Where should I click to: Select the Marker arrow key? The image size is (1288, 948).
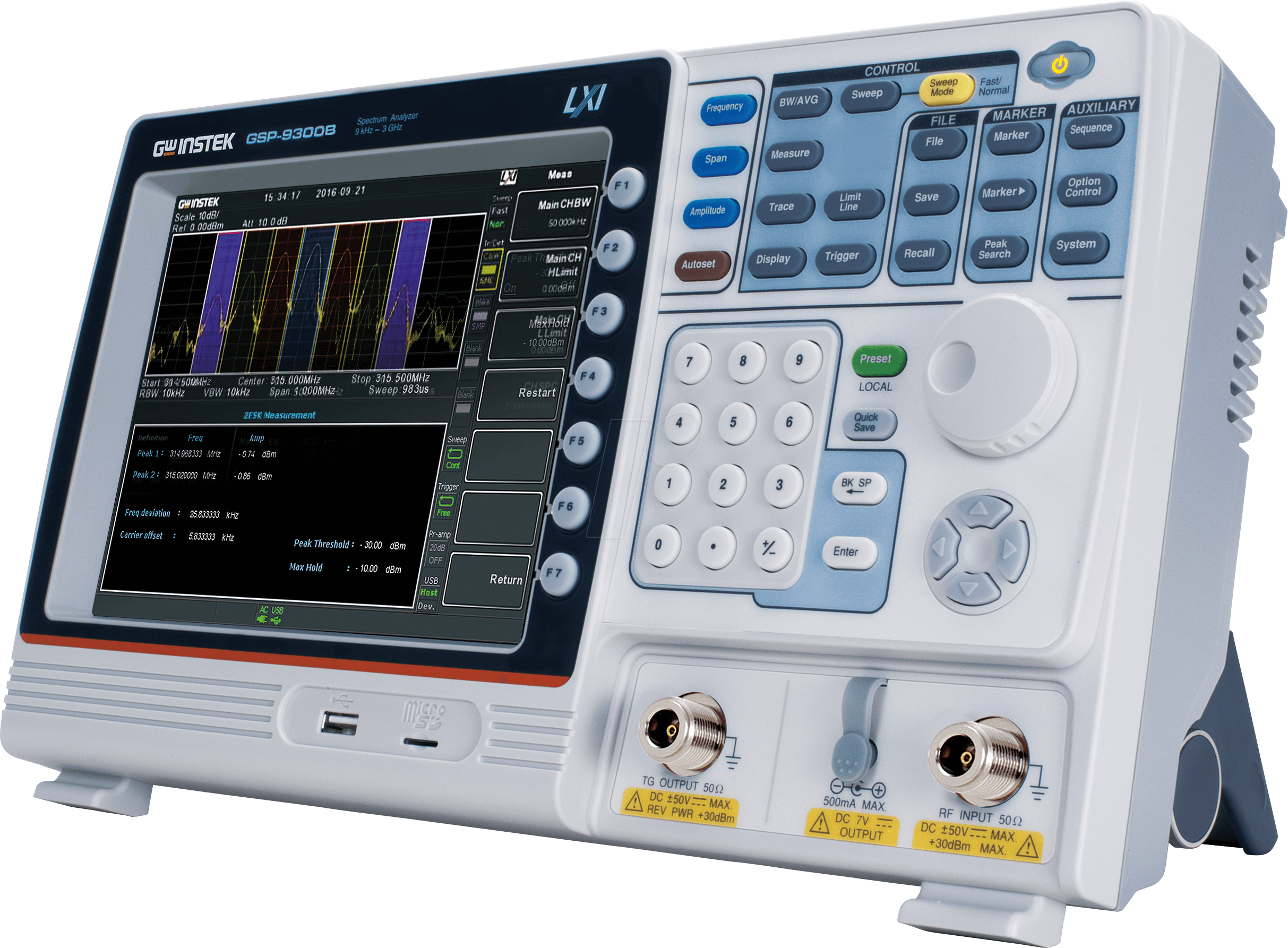click(1006, 193)
